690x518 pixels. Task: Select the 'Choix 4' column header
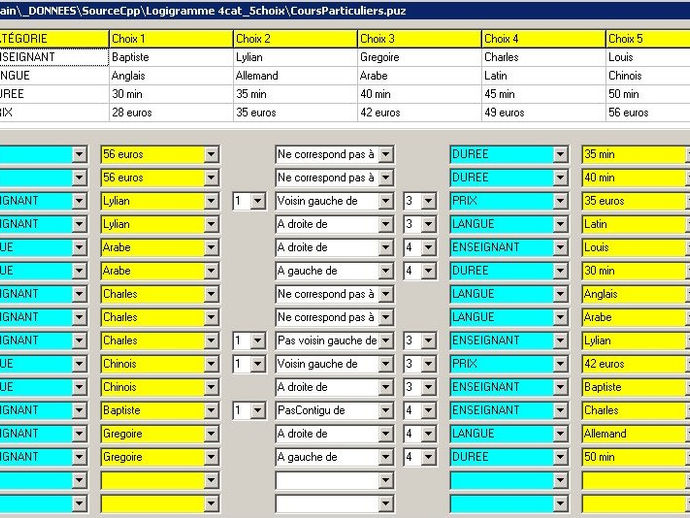[x=543, y=39]
